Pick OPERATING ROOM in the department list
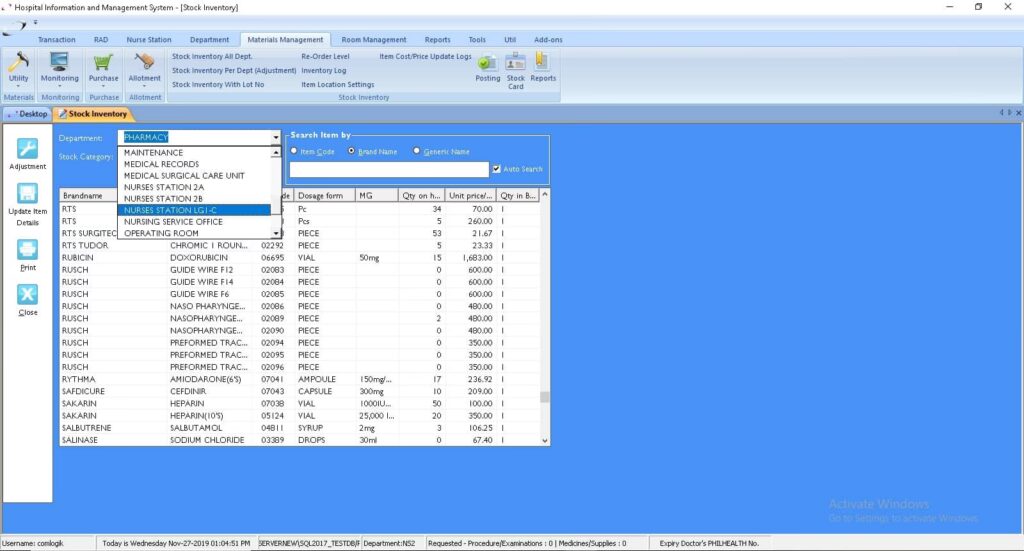This screenshot has height=551, width=1024. click(161, 233)
